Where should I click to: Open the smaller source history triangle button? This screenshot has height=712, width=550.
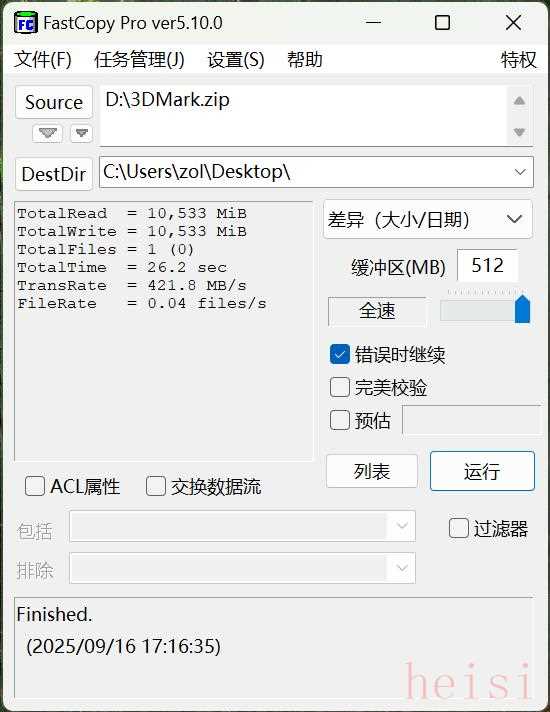(81, 133)
